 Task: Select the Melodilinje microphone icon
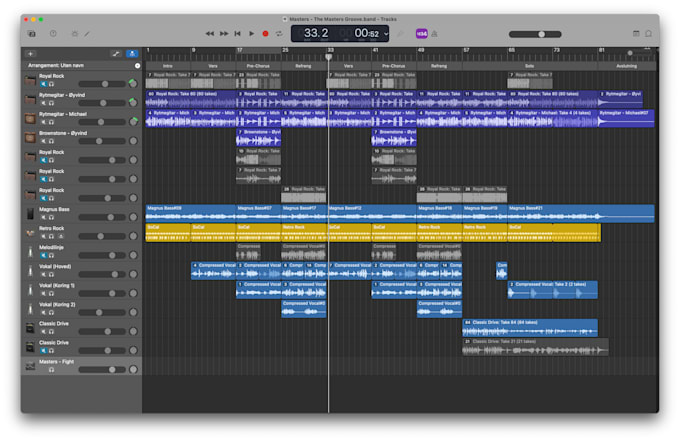click(x=30, y=252)
